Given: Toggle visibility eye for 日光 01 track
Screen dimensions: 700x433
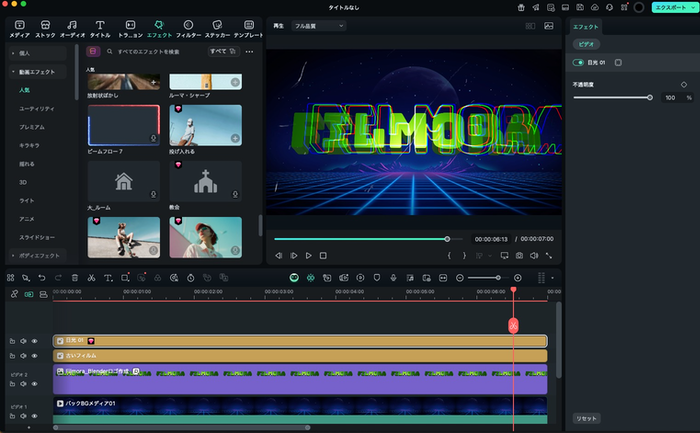Looking at the screenshot, I should (35, 341).
